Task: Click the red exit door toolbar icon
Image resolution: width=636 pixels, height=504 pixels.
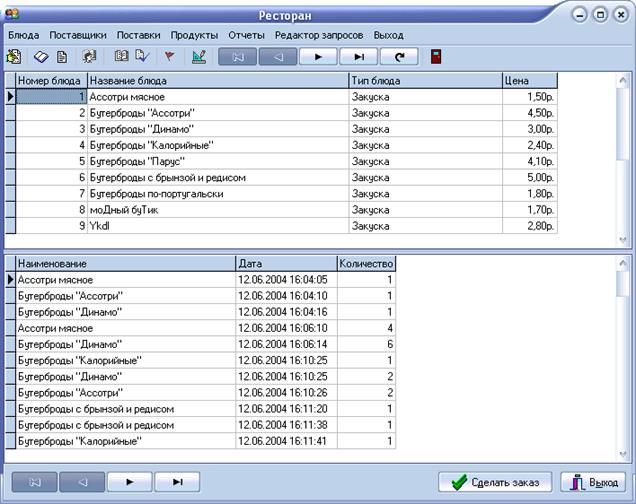Action: point(437,57)
